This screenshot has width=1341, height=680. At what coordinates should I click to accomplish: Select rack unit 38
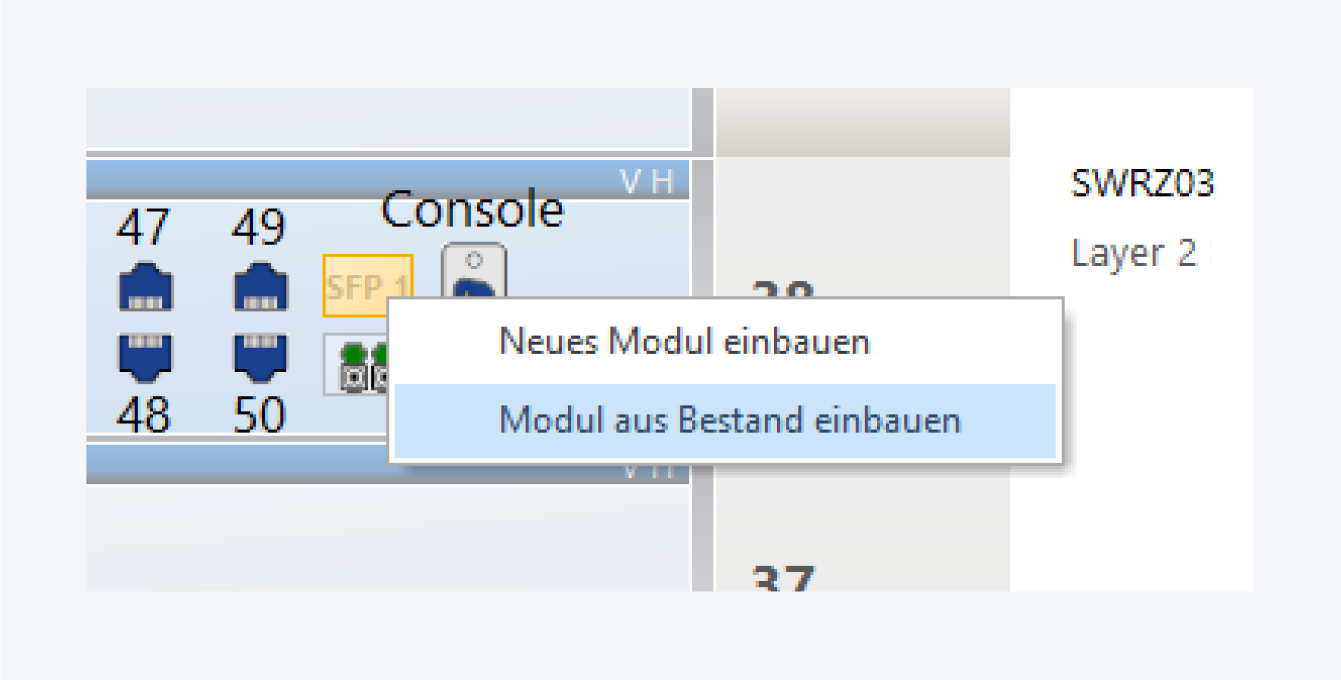(782, 290)
